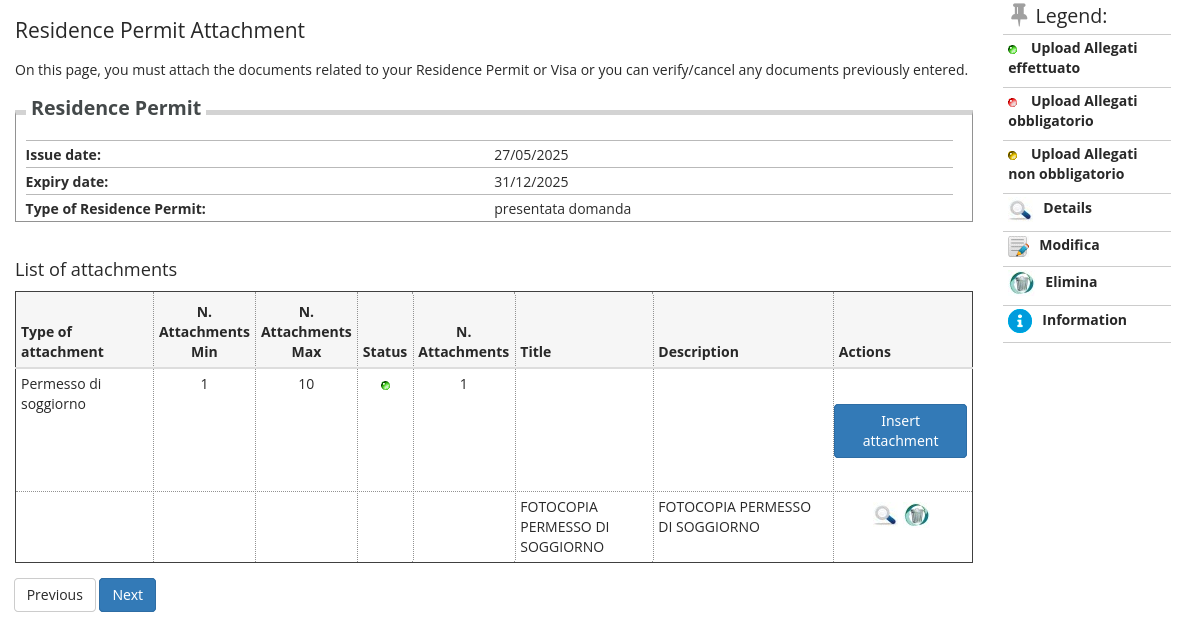Click the green Upload Allegati effettuato icon

[1012, 49]
